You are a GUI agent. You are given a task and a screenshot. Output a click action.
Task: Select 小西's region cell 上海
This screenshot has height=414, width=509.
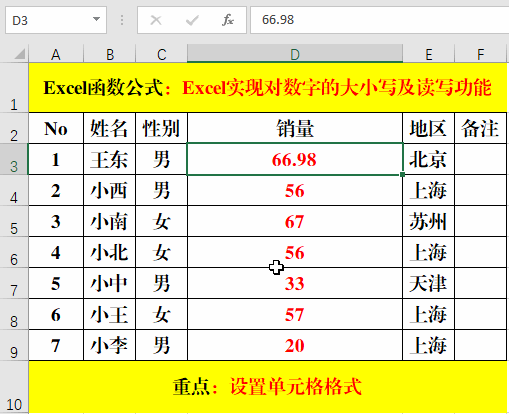(x=429, y=190)
